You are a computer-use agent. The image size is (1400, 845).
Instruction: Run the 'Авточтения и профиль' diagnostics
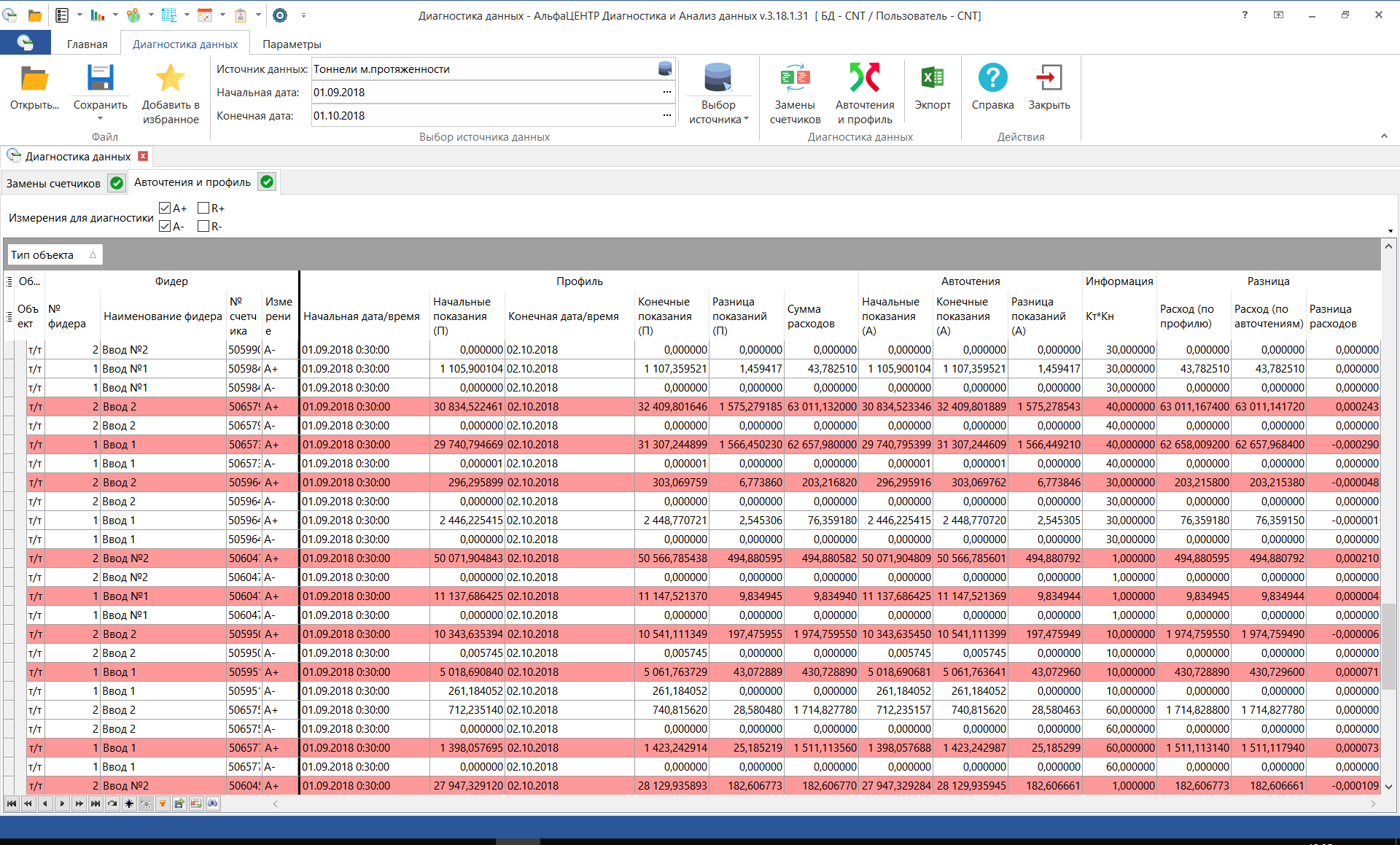click(x=865, y=91)
